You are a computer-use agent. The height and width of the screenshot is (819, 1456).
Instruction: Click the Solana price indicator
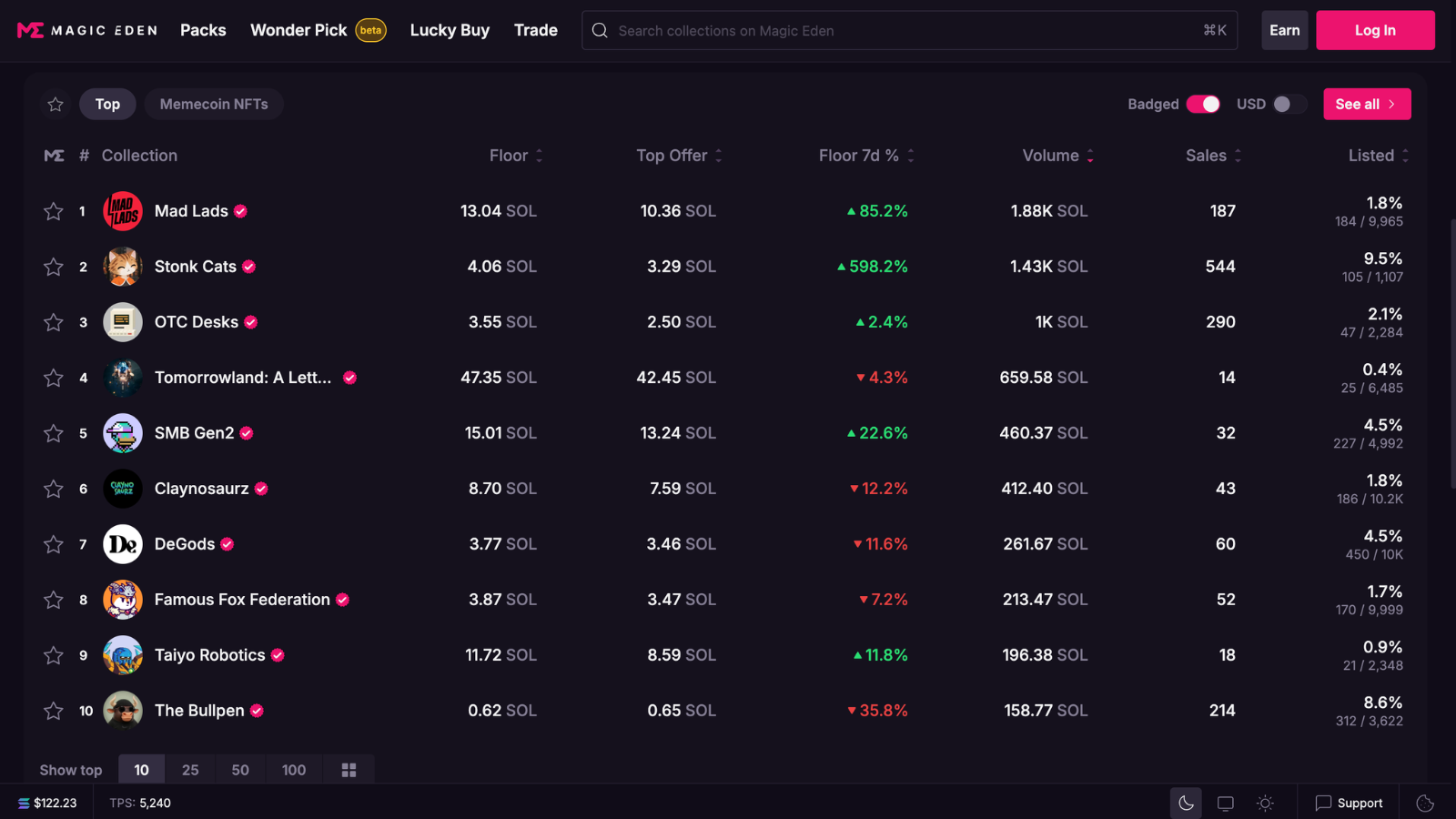click(47, 803)
